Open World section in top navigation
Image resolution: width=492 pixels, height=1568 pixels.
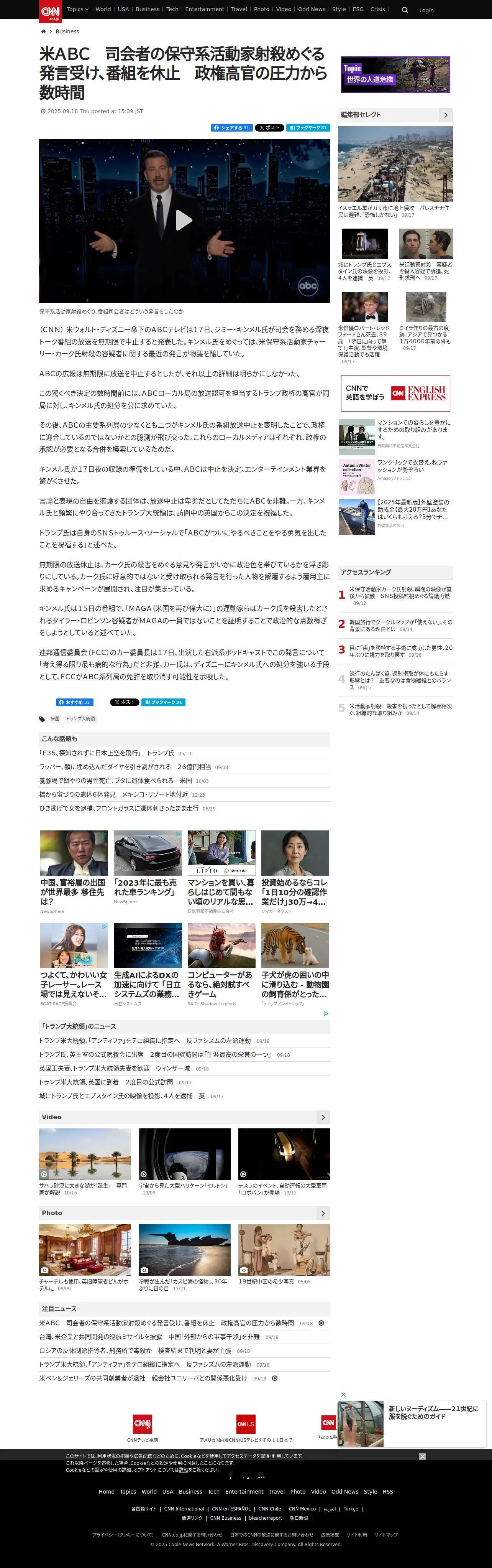click(103, 9)
